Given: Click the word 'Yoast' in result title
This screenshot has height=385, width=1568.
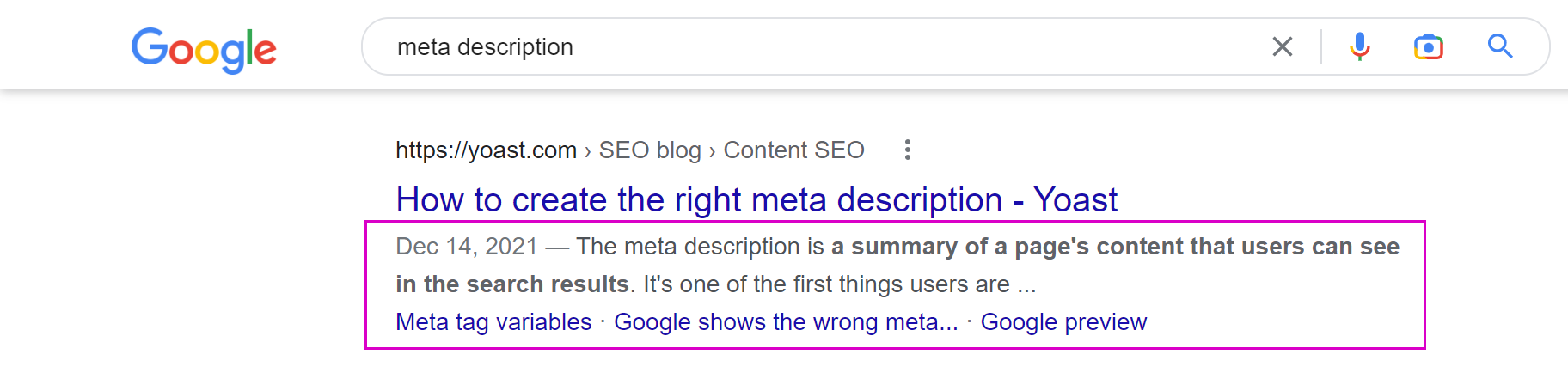Looking at the screenshot, I should pyautogui.click(x=1075, y=199).
